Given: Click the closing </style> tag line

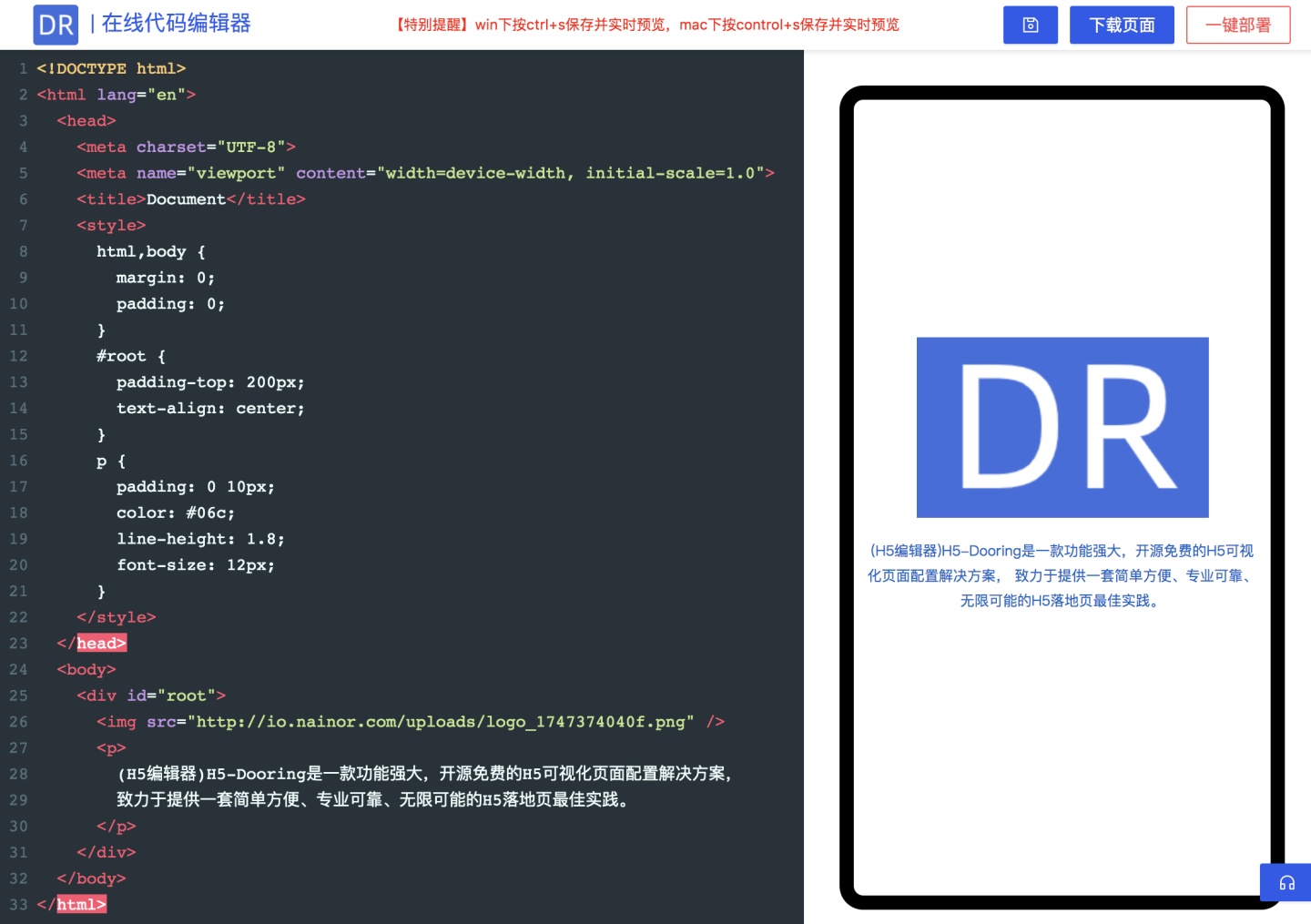Looking at the screenshot, I should pyautogui.click(x=117, y=617).
